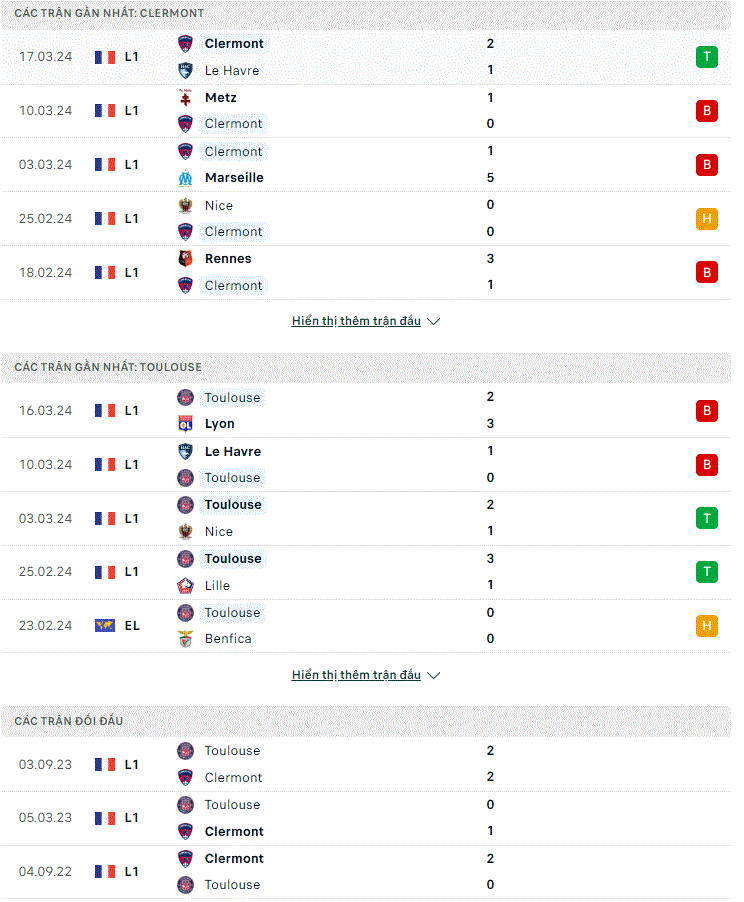This screenshot has width=744, height=902.
Task: Click the Metz club crest
Action: pyautogui.click(x=185, y=98)
